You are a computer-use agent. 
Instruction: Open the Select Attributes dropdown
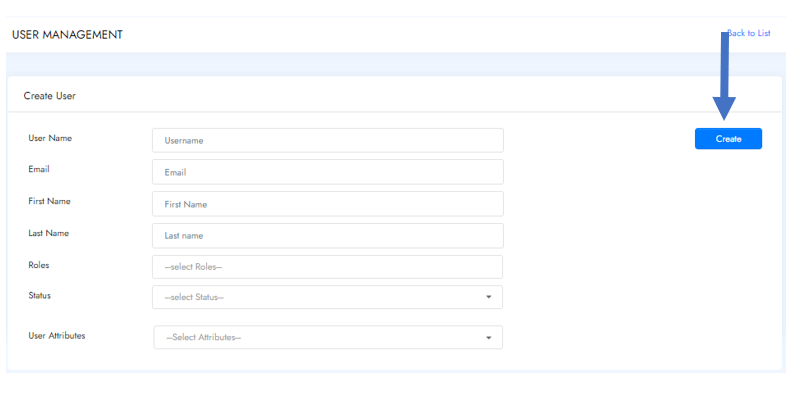click(328, 337)
